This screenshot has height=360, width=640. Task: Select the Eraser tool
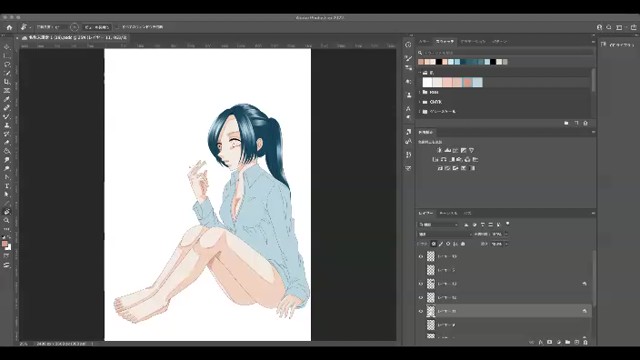click(x=7, y=142)
